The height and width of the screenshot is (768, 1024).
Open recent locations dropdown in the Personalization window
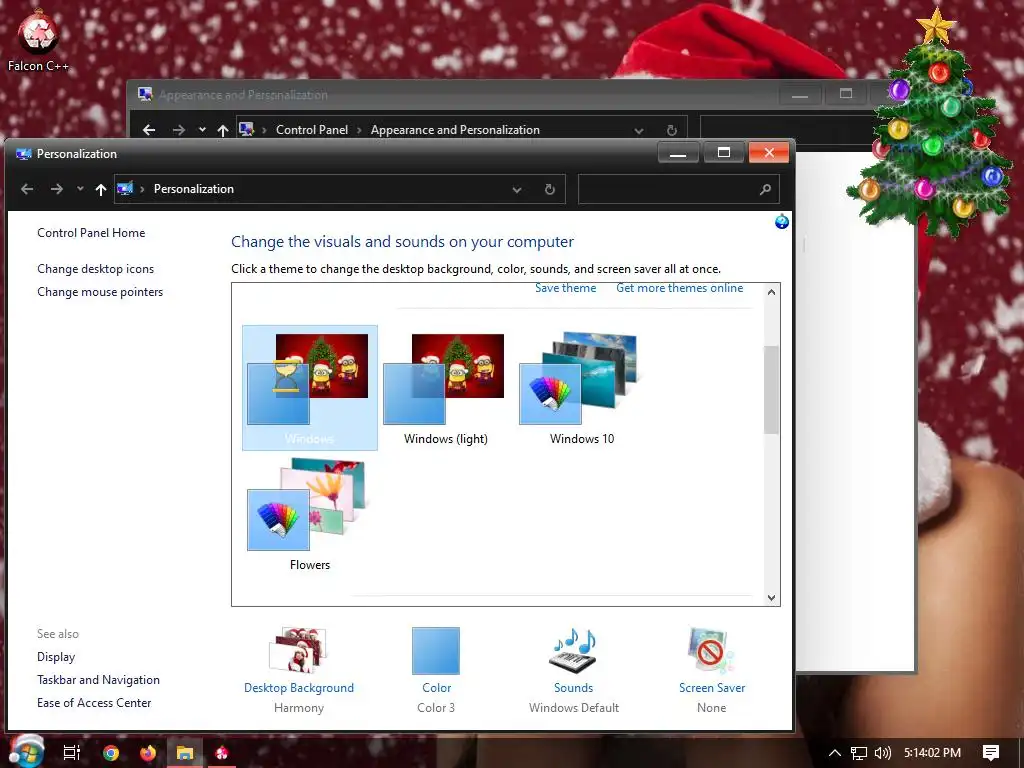[x=80, y=189]
